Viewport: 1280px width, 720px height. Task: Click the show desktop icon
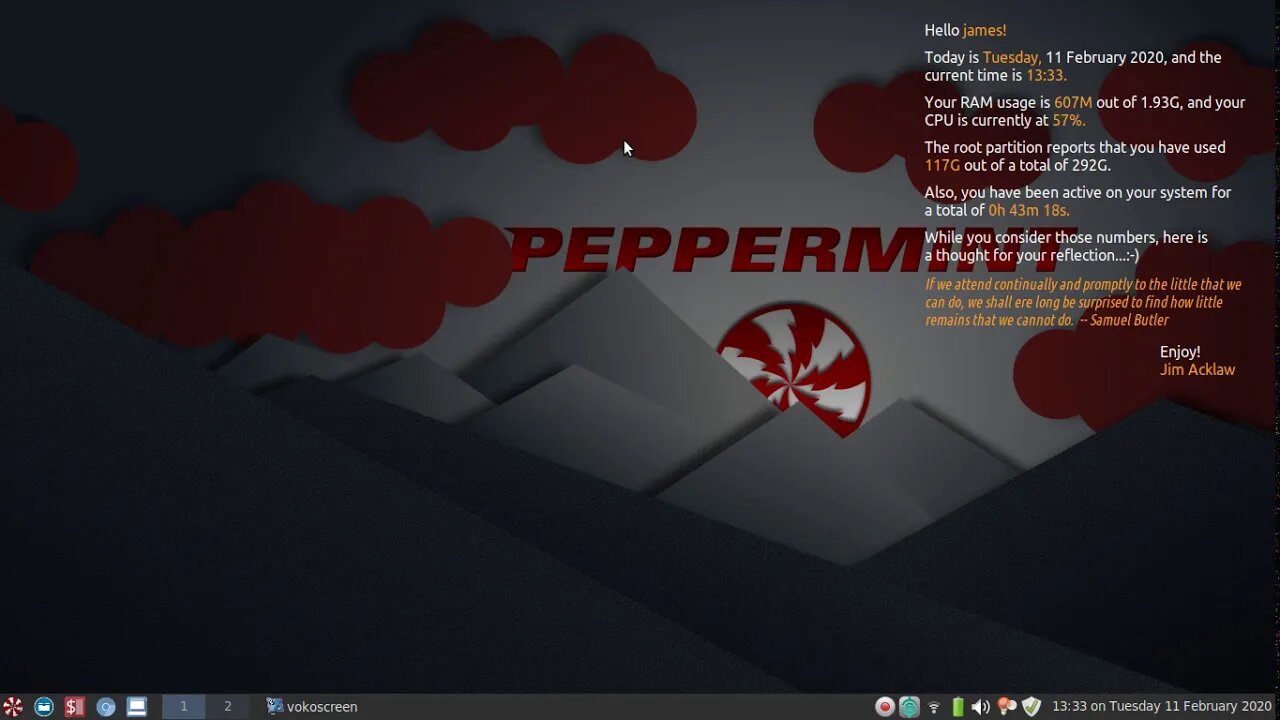tap(137, 707)
